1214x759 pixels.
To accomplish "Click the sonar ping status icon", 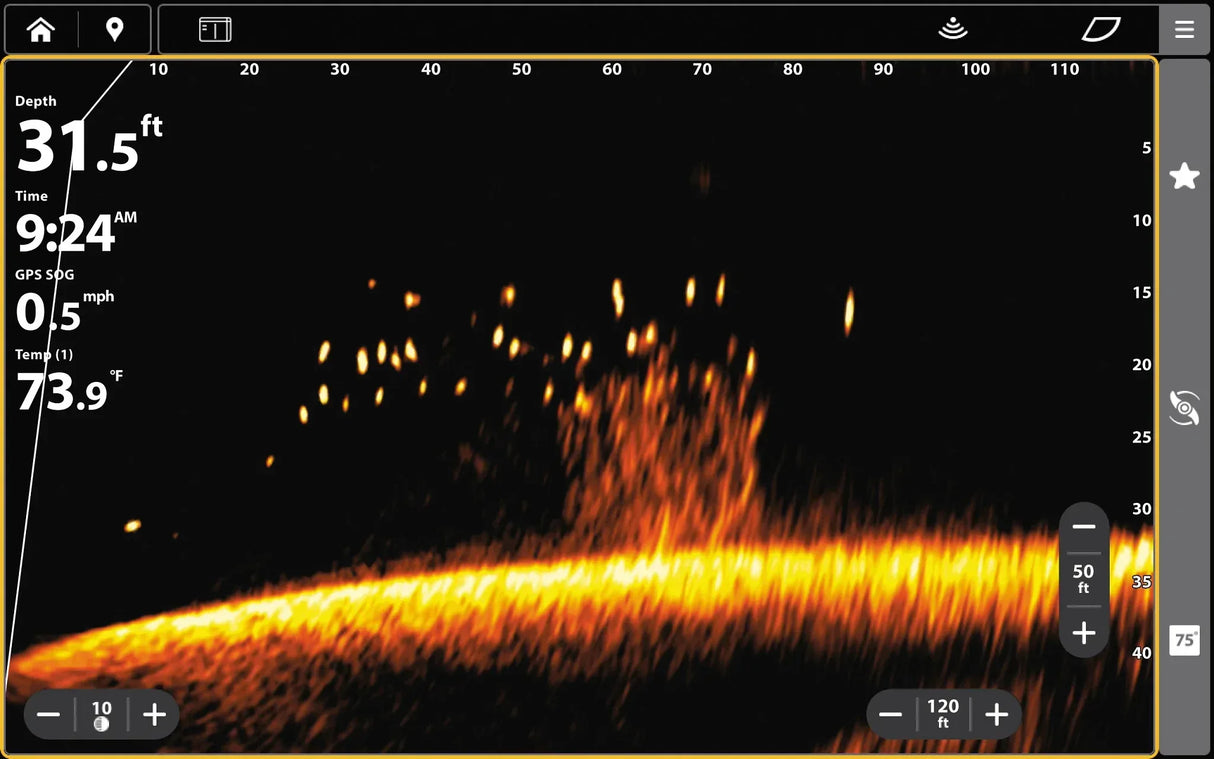I will click(953, 29).
